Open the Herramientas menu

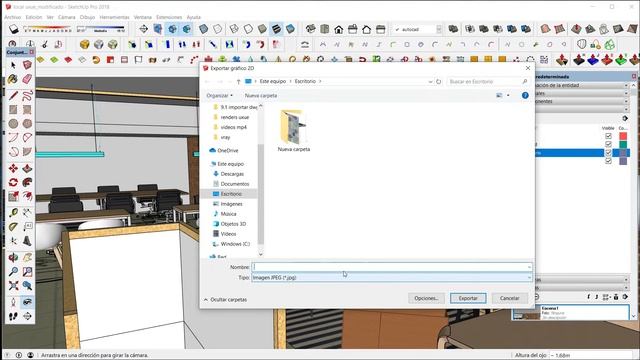pyautogui.click(x=114, y=17)
